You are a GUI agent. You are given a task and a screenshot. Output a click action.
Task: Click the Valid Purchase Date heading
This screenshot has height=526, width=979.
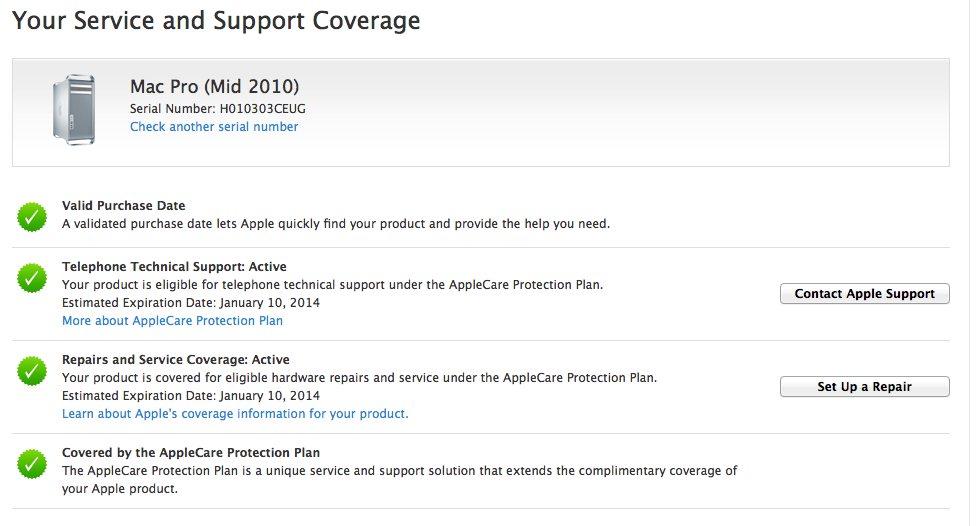click(124, 206)
